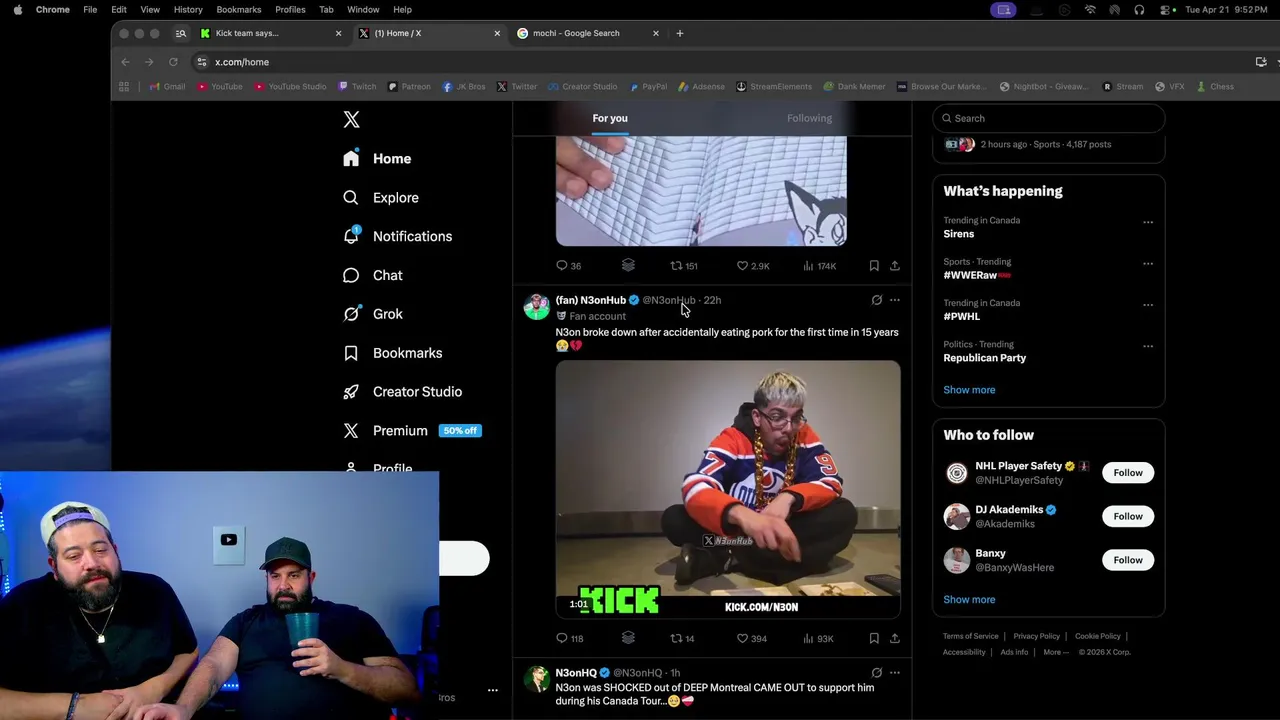1280x720 pixels.
Task: Show more under What's happening
Action: point(969,390)
